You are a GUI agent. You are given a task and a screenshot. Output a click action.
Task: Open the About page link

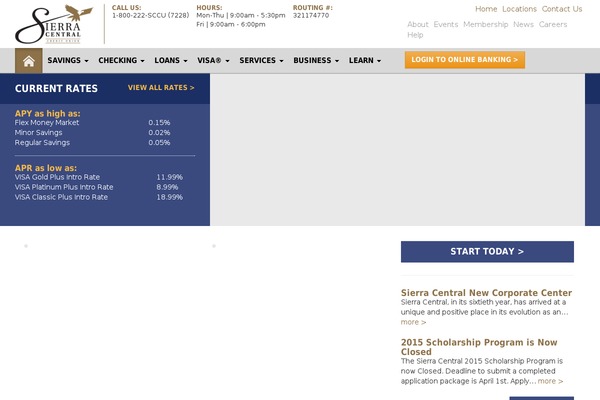417,24
